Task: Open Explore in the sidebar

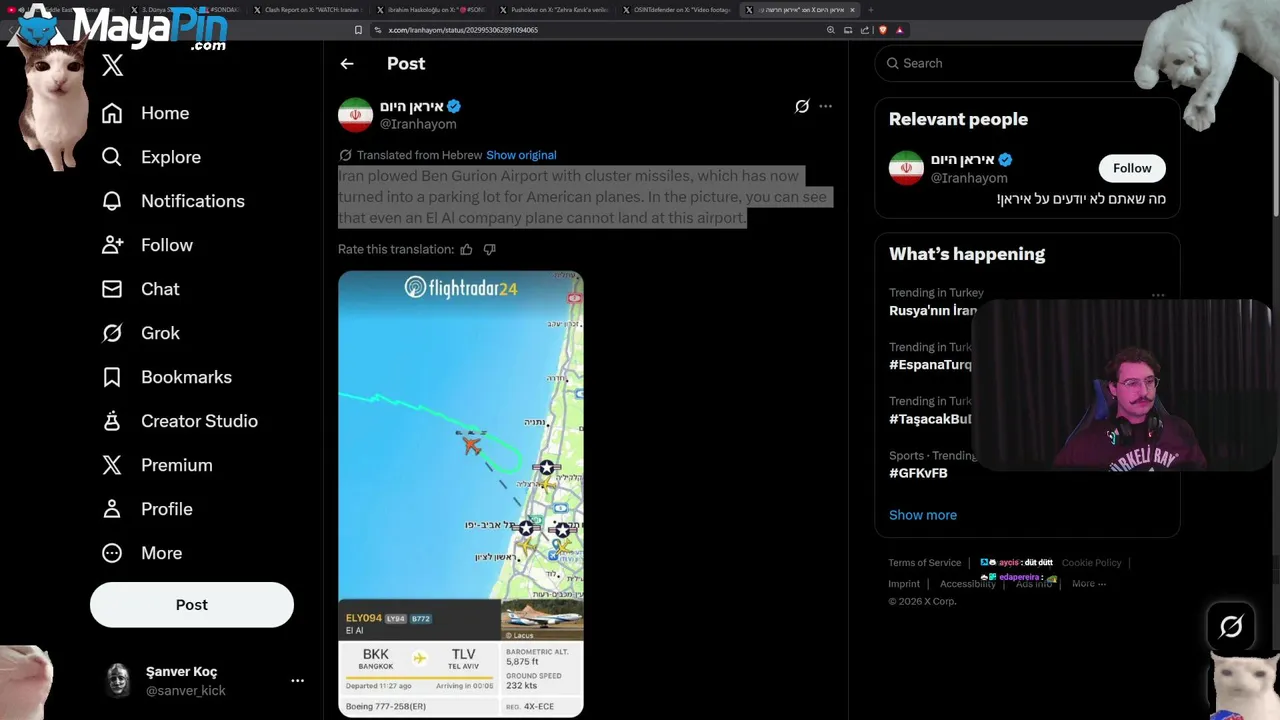Action: (x=151, y=157)
